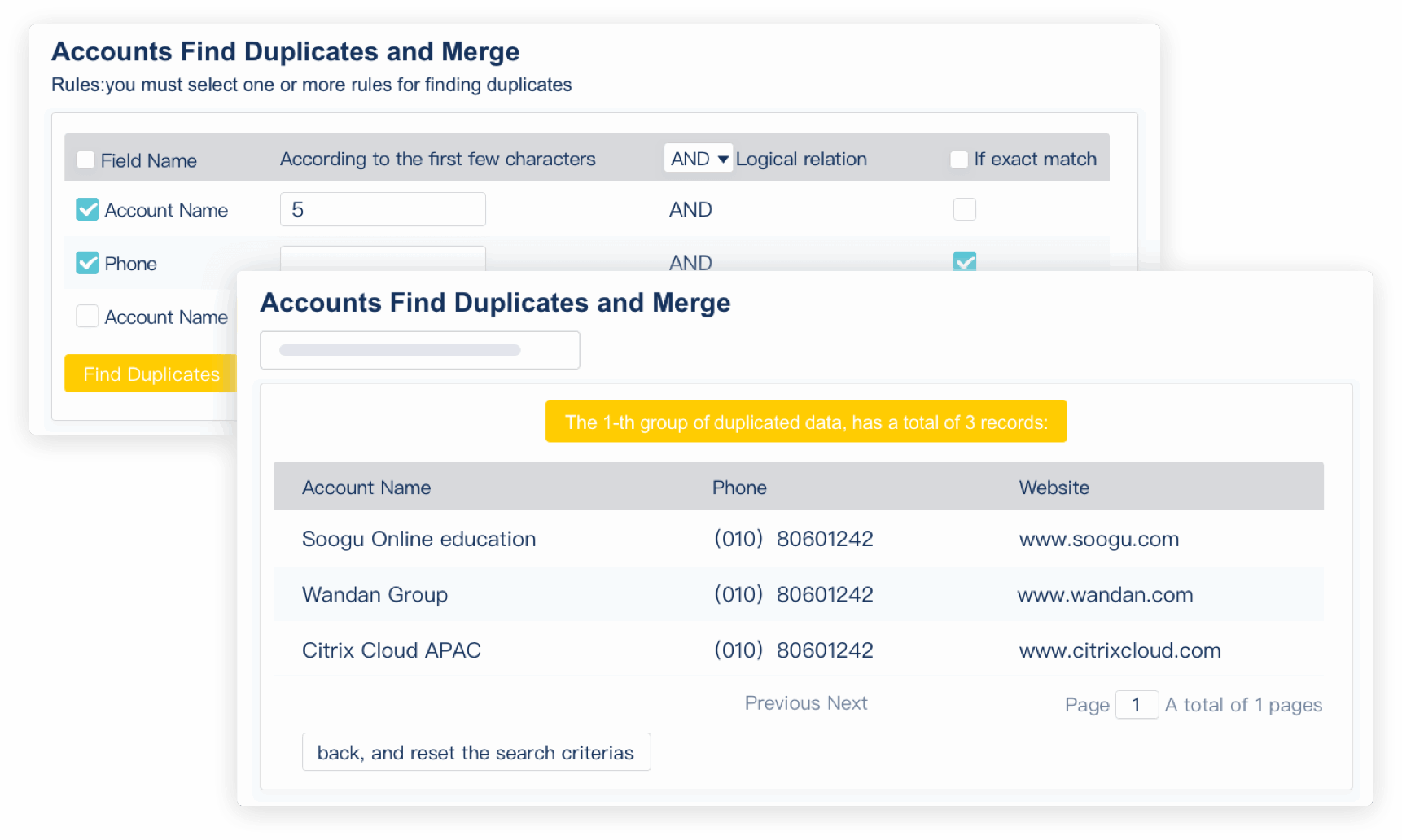Toggle the Field Name header checkbox
Screen dimensions: 1402x840
[85, 160]
